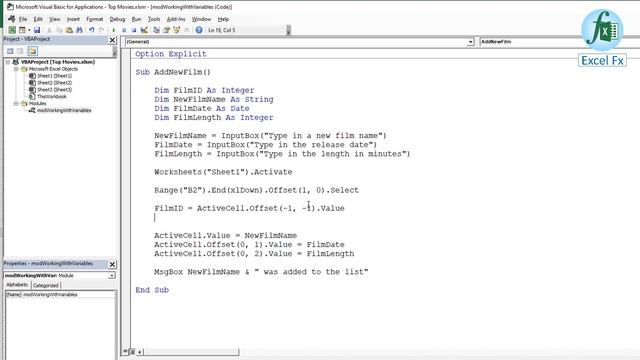Click Full Module View button at bottom
Image resolution: width=640 pixels, height=360 pixels.
click(132, 351)
